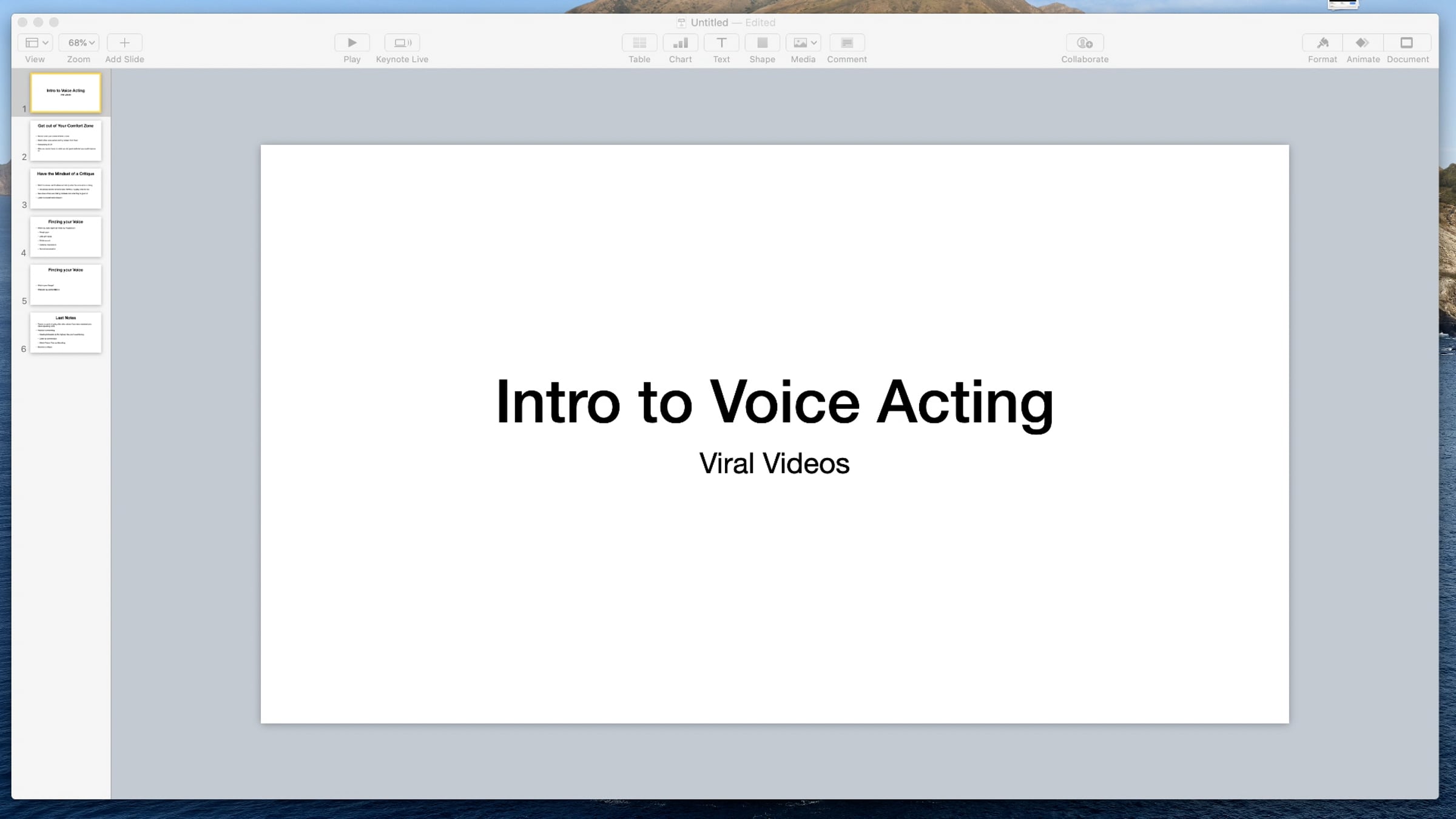This screenshot has width=1456, height=819.
Task: Click the Collaborate icon
Action: tap(1085, 42)
